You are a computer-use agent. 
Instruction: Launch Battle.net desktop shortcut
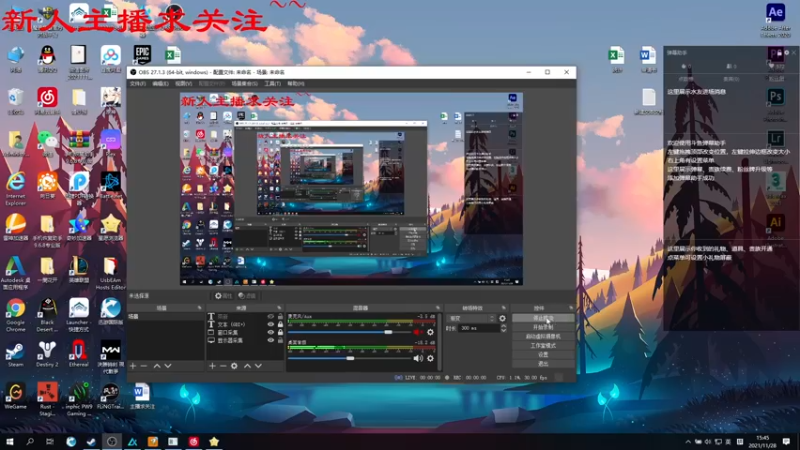[111, 185]
